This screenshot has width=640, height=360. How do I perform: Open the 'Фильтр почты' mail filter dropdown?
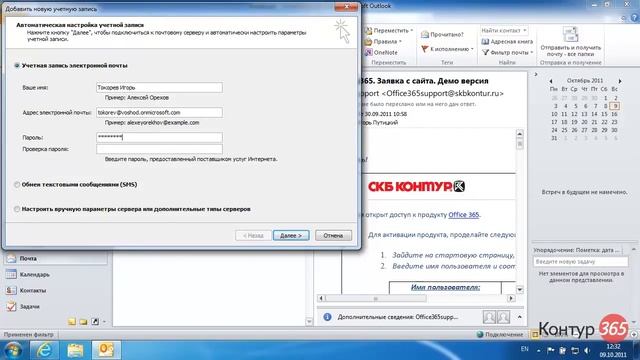(x=508, y=52)
